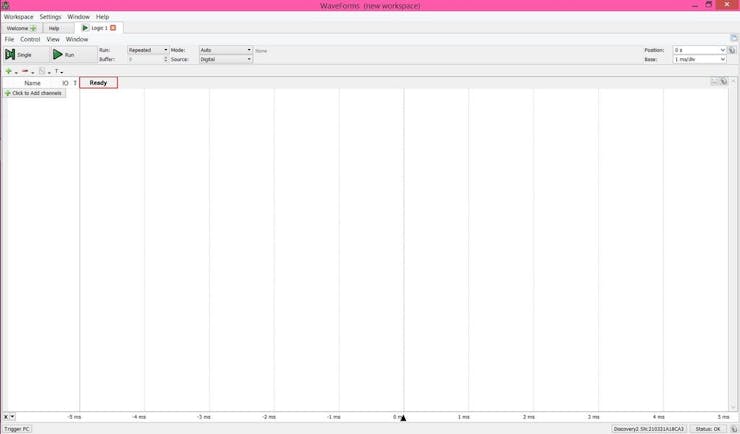Click the play icon on Logic 1 tab
740x434 pixels.
[85, 28]
